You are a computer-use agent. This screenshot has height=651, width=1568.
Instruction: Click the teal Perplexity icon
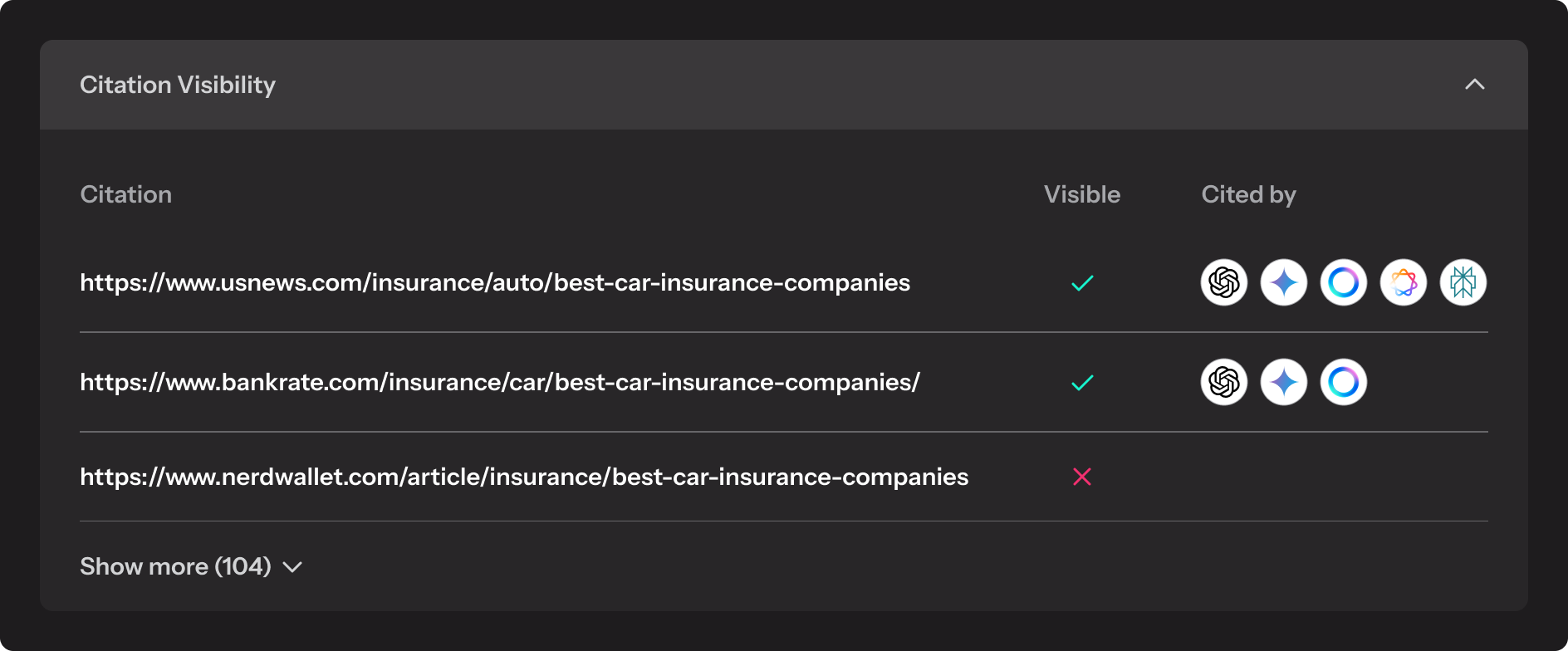point(1463,282)
